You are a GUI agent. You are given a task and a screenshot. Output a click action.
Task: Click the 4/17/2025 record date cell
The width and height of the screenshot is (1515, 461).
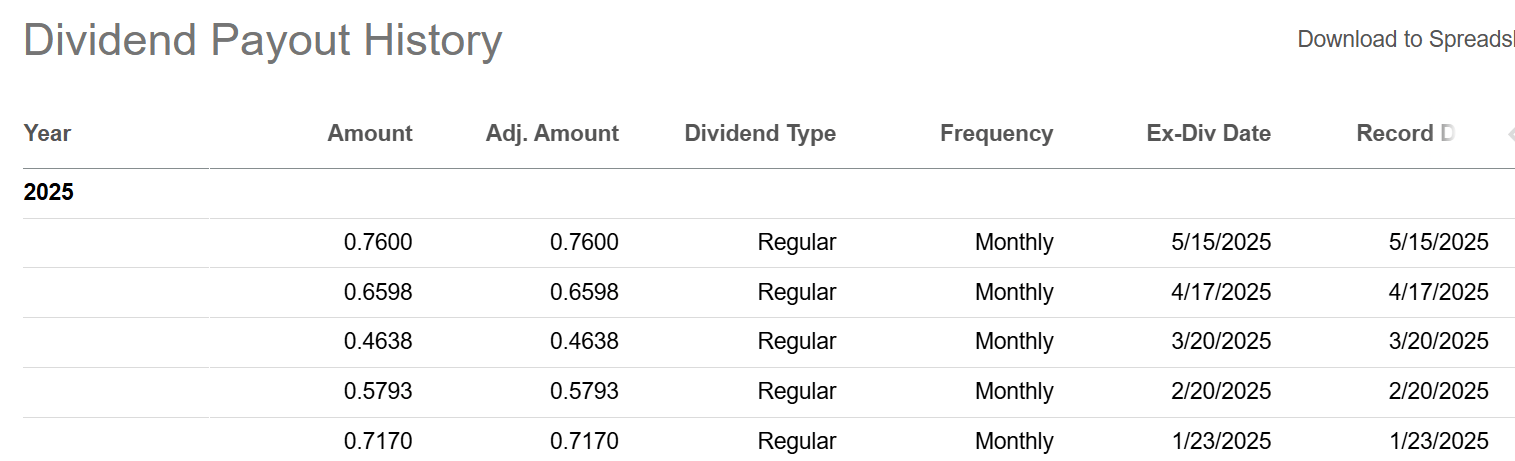1438,292
